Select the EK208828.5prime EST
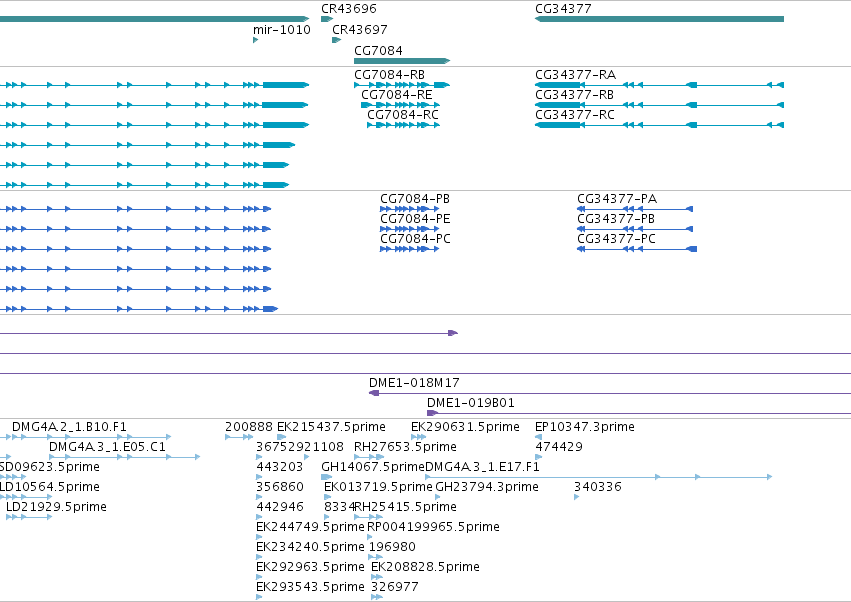851x602 pixels. [x=425, y=568]
